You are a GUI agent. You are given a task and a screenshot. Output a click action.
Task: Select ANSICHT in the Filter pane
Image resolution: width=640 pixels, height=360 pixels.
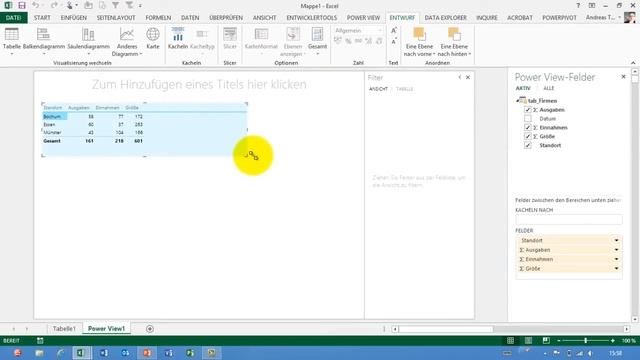pyautogui.click(x=378, y=89)
